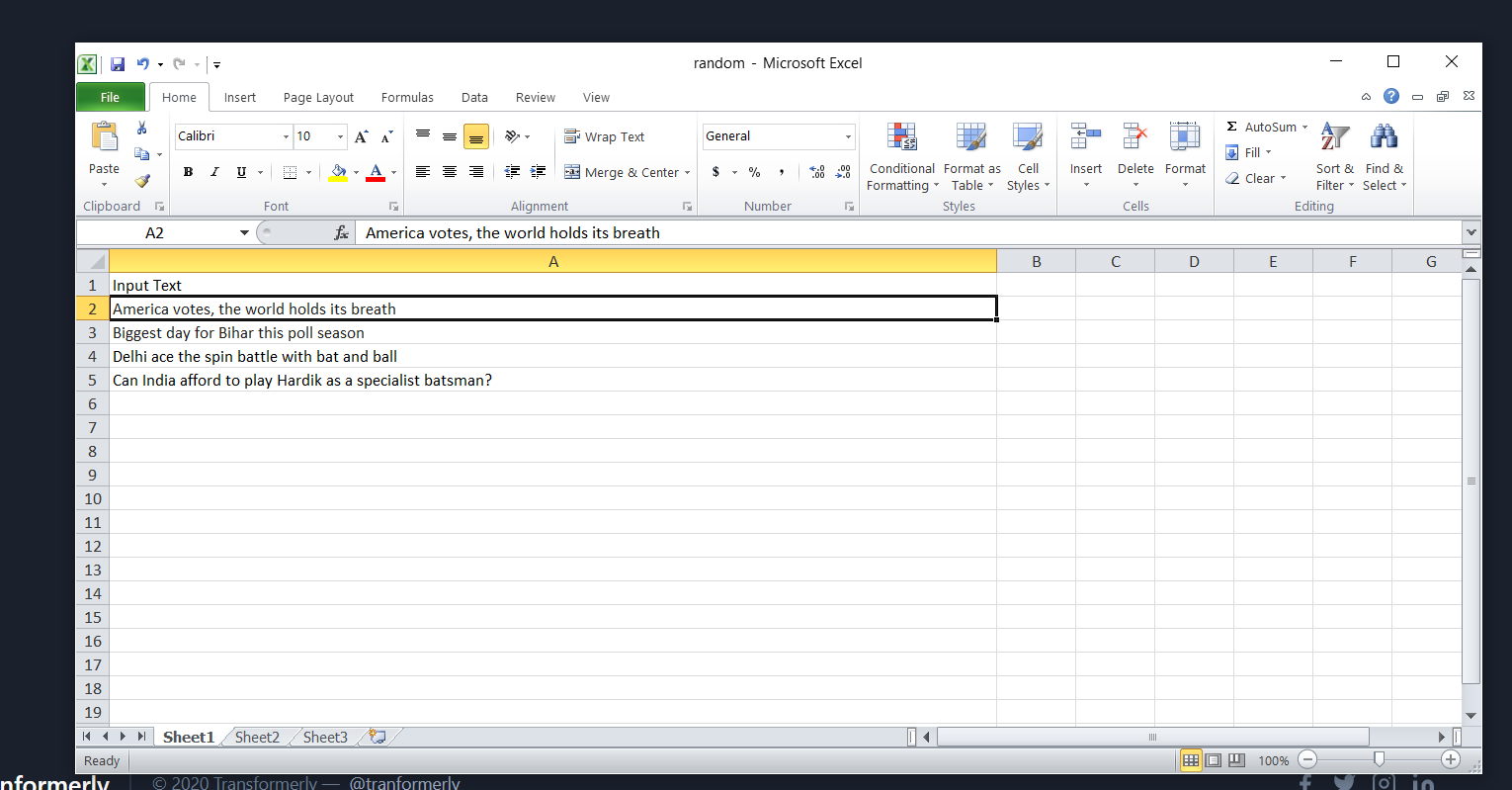
Task: Toggle middle align button
Action: tap(450, 135)
